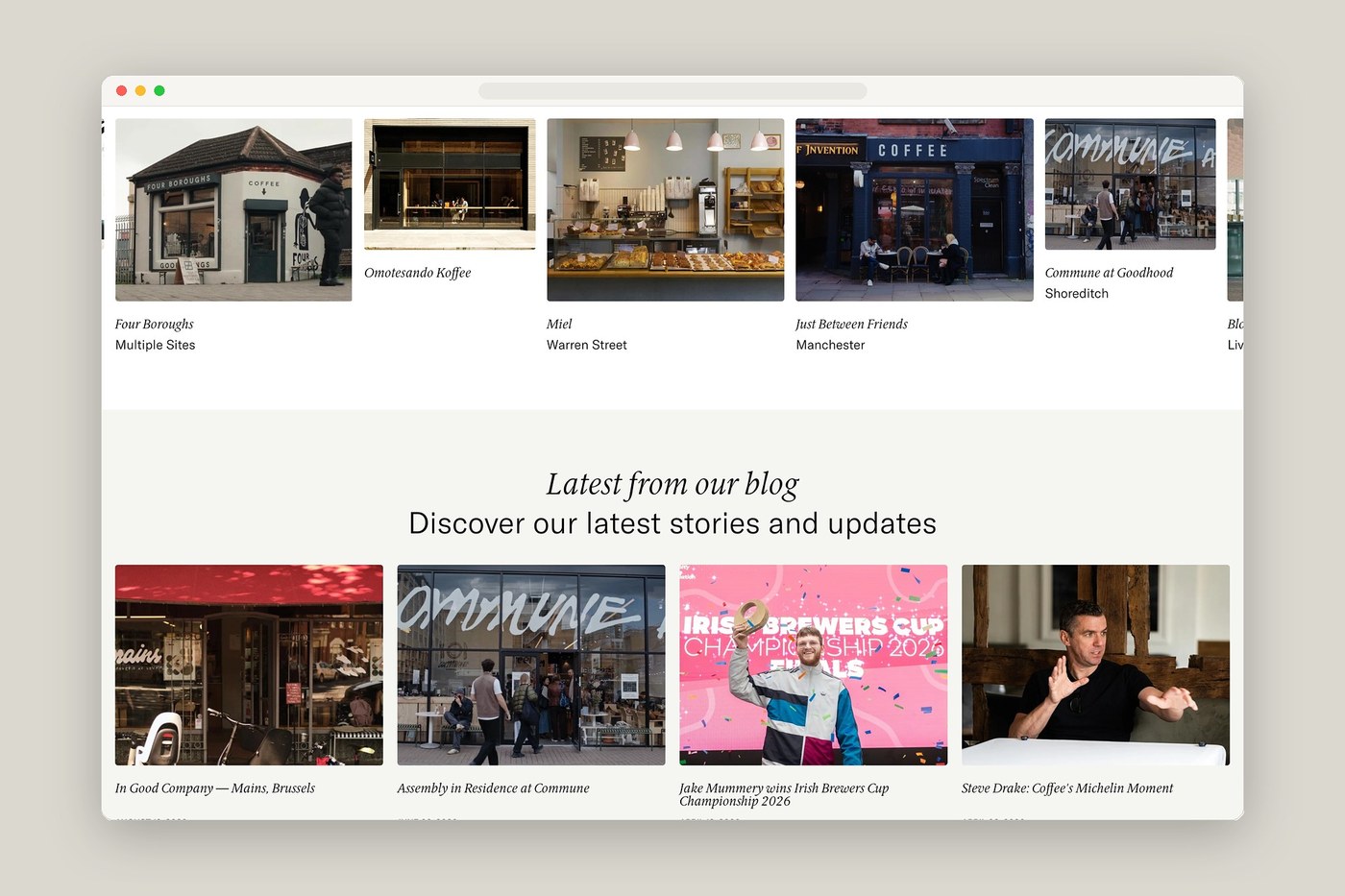
Task: Open the Four Boroughs shop photo
Action: 233,209
